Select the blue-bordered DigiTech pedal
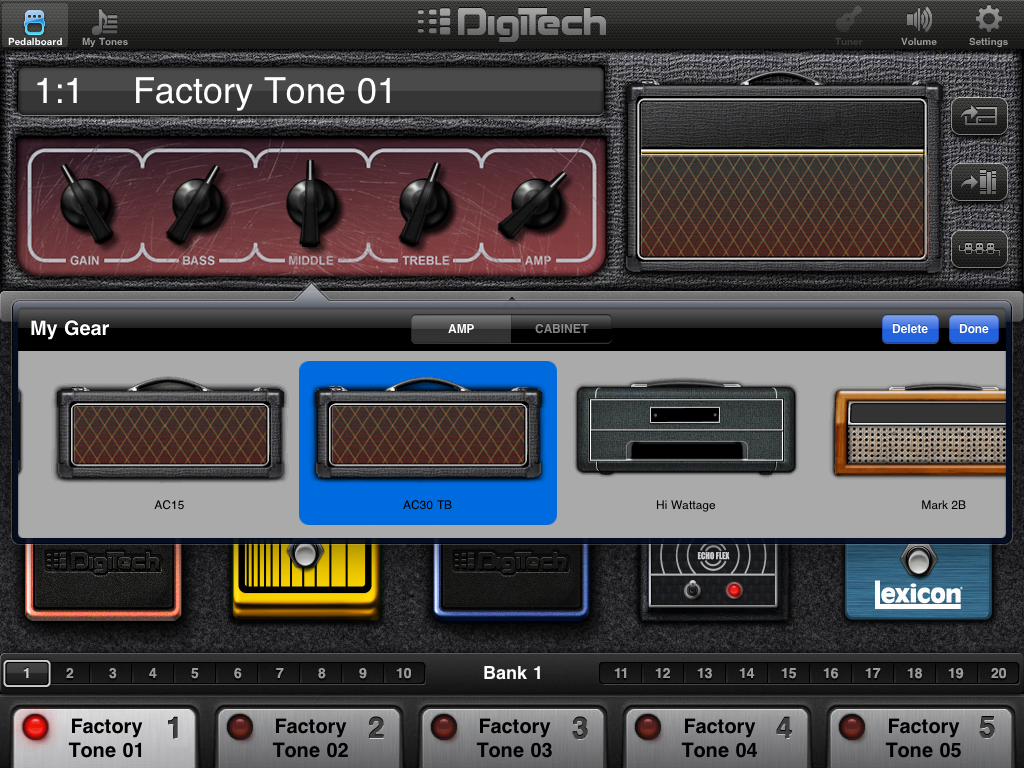Viewport: 1024px width, 768px height. tap(511, 579)
